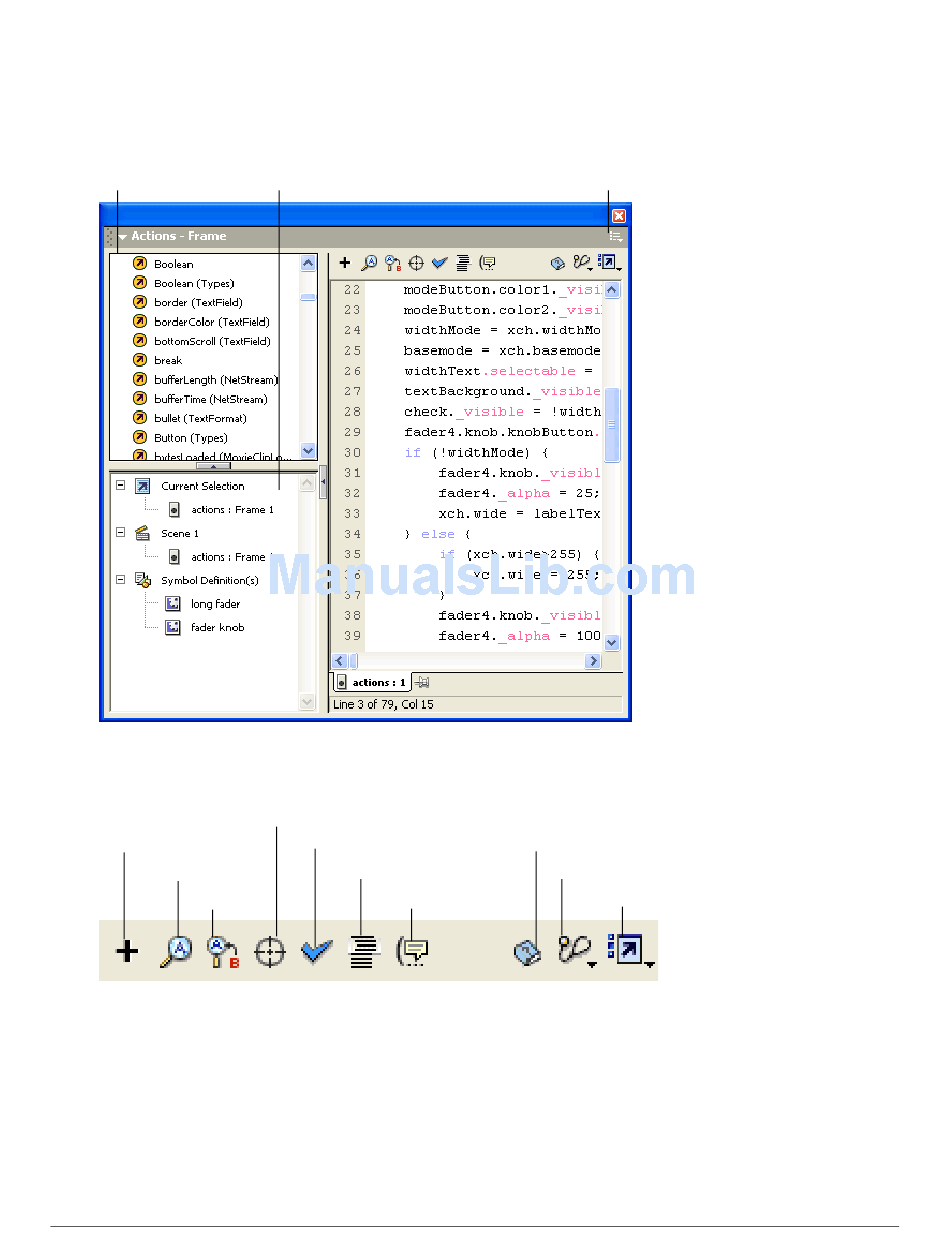Open View Options dropdown in Actions panel toolbar
This screenshot has height=1258, width=950.
pyautogui.click(x=610, y=263)
